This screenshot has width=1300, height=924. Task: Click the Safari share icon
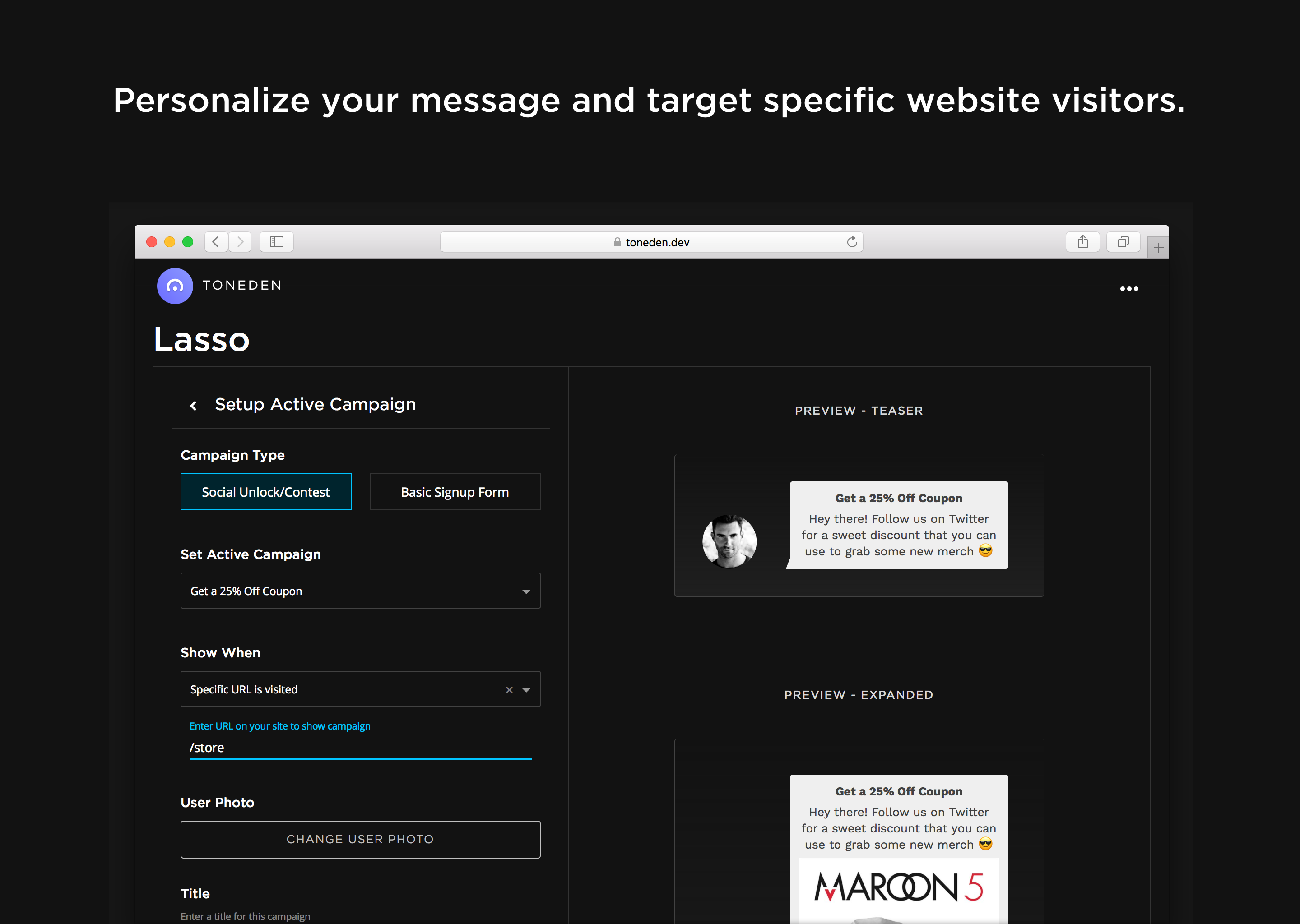coord(1082,242)
